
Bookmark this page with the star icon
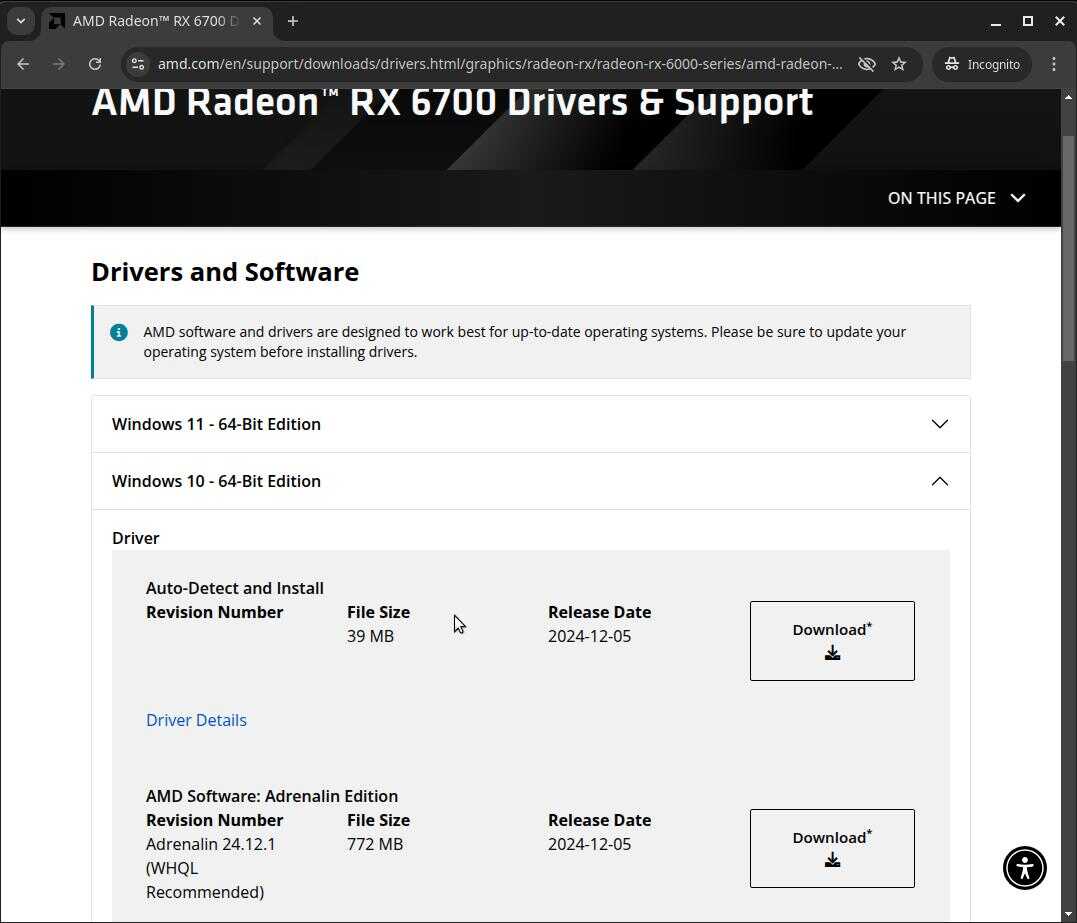click(x=899, y=64)
